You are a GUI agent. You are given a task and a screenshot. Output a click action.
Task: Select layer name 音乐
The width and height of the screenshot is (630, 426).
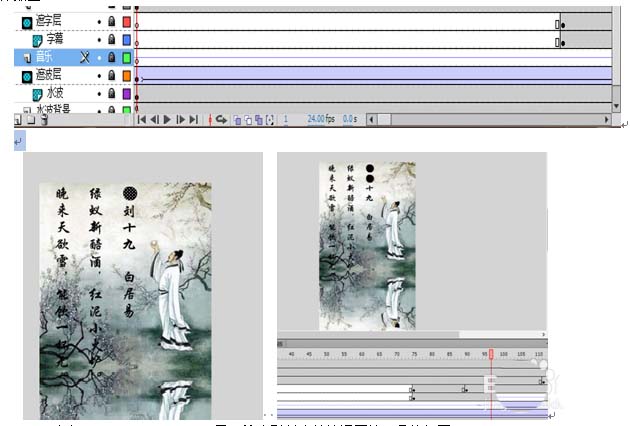[45, 57]
